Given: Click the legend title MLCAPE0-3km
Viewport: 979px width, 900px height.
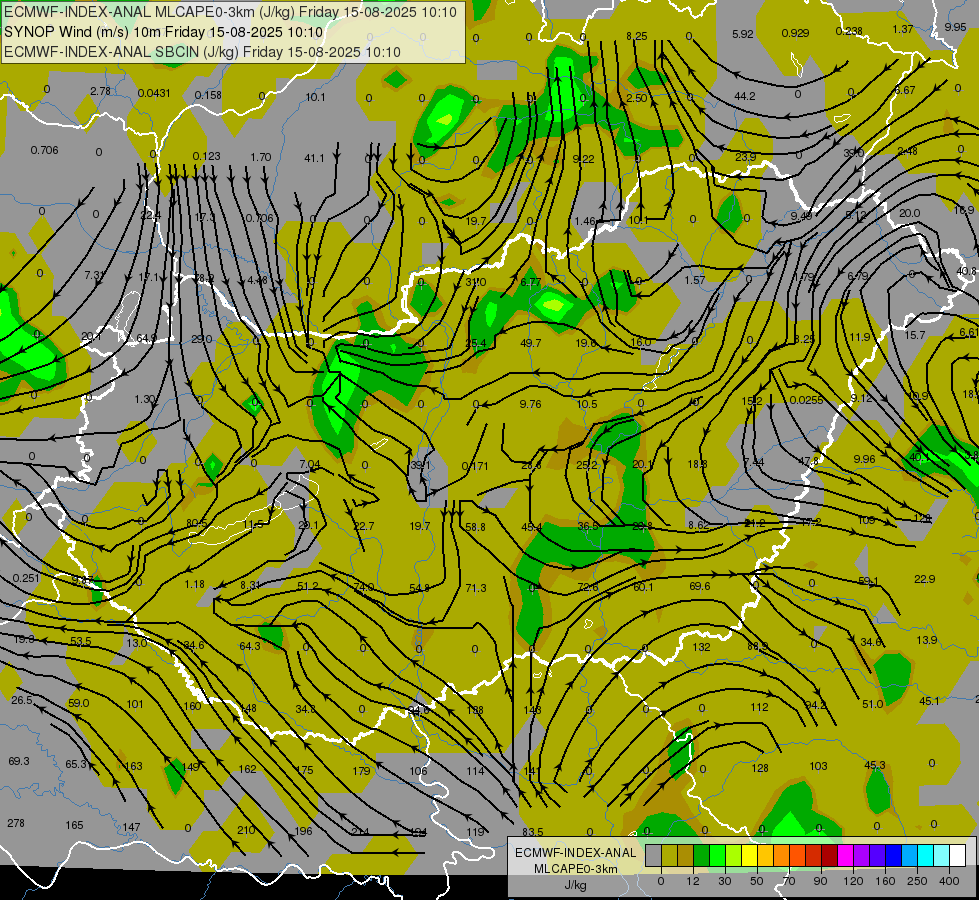Looking at the screenshot, I should (x=575, y=869).
